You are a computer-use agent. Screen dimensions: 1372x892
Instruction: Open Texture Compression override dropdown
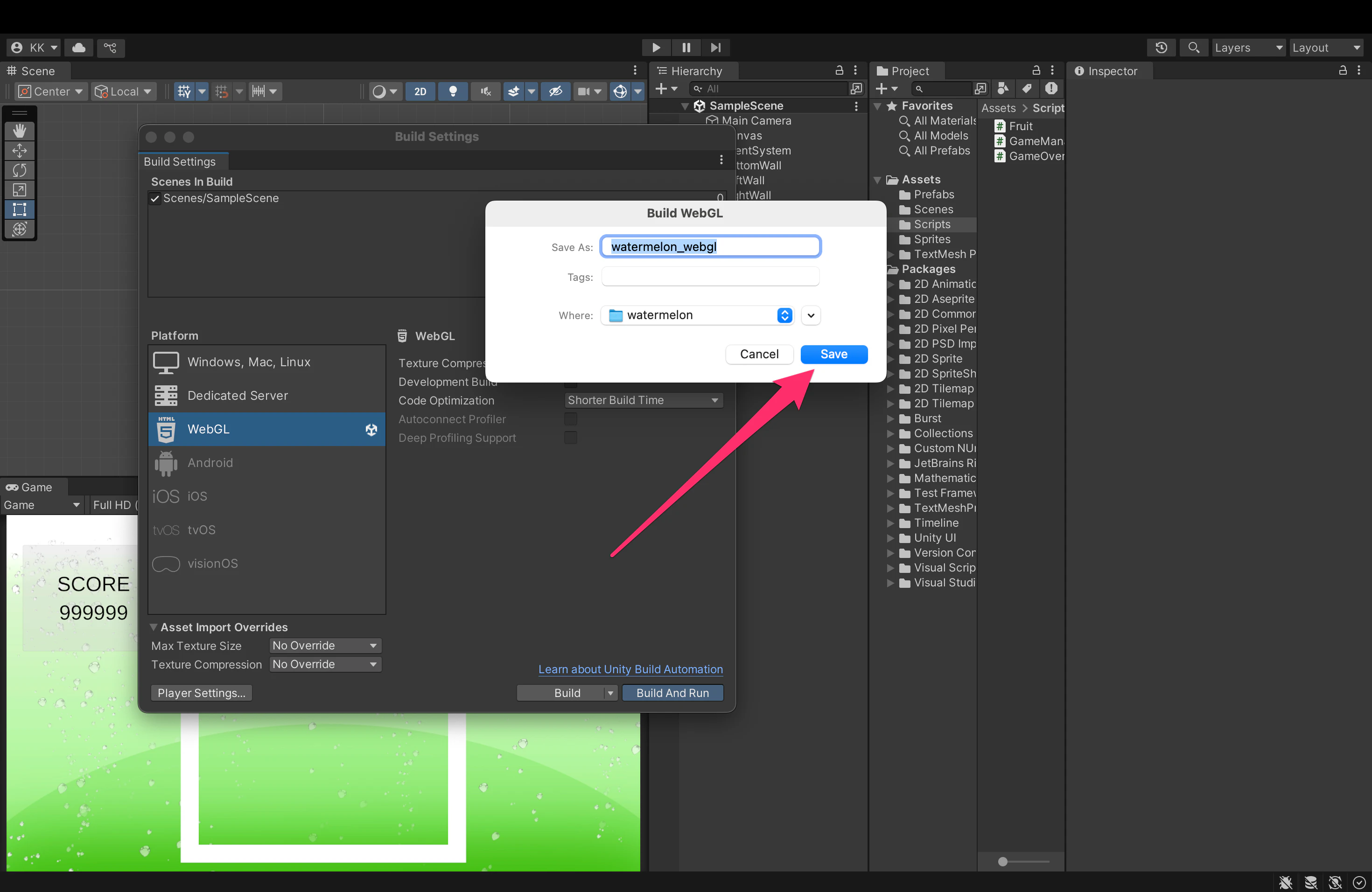pyautogui.click(x=325, y=664)
